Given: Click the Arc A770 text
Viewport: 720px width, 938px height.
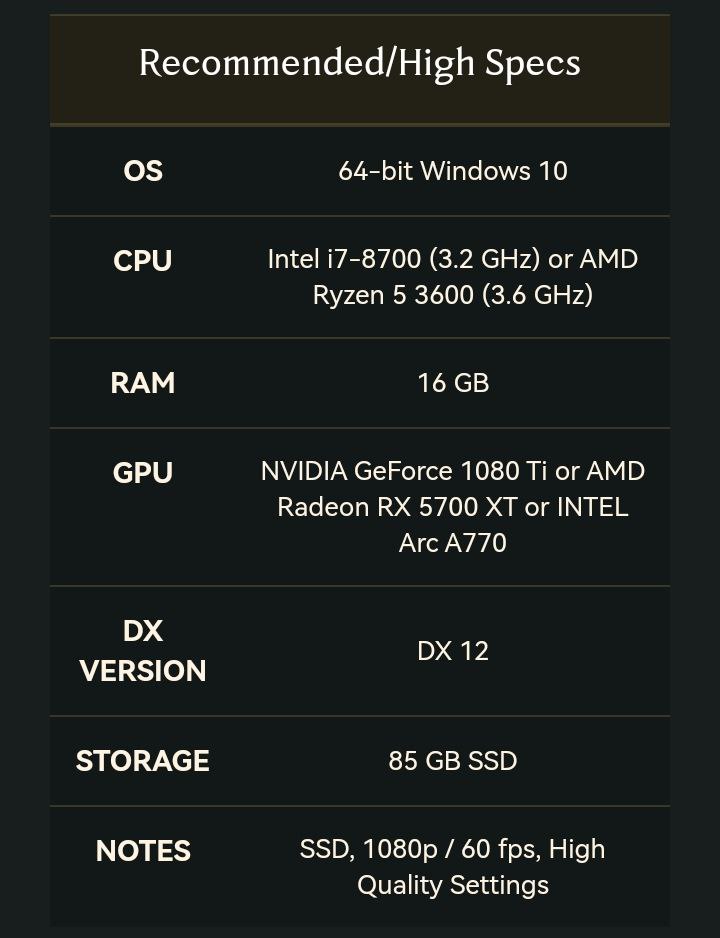Looking at the screenshot, I should (453, 543).
